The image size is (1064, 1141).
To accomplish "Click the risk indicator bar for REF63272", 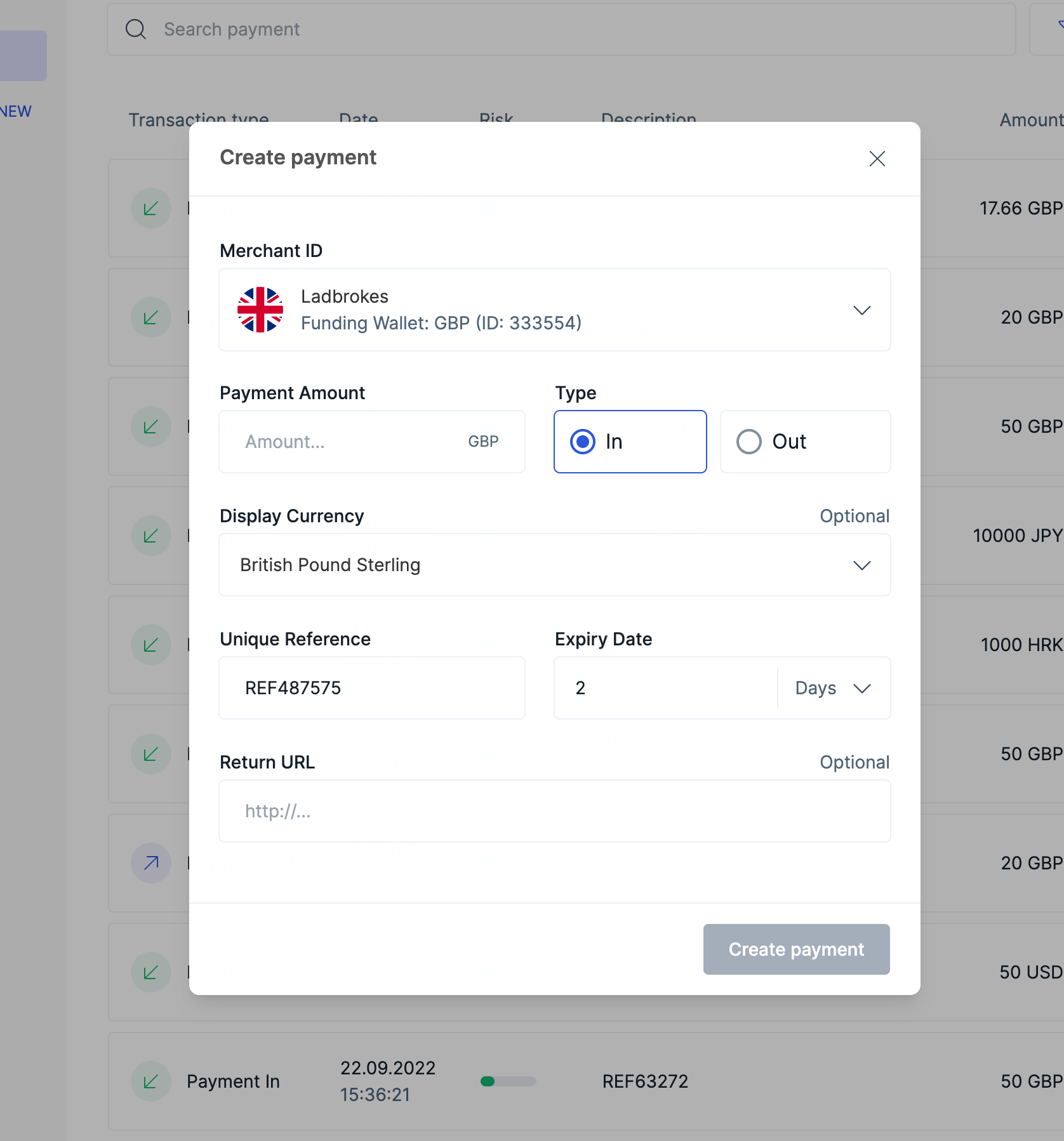I will (508, 1081).
